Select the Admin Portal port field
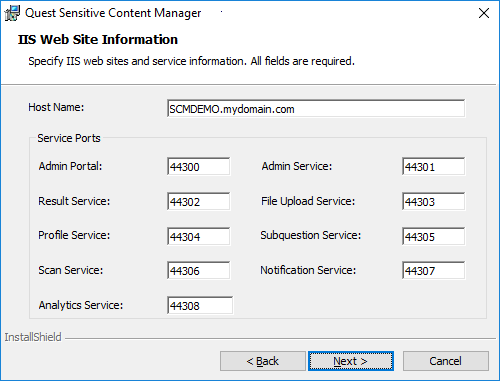The width and height of the screenshot is (500, 381). coord(199,166)
